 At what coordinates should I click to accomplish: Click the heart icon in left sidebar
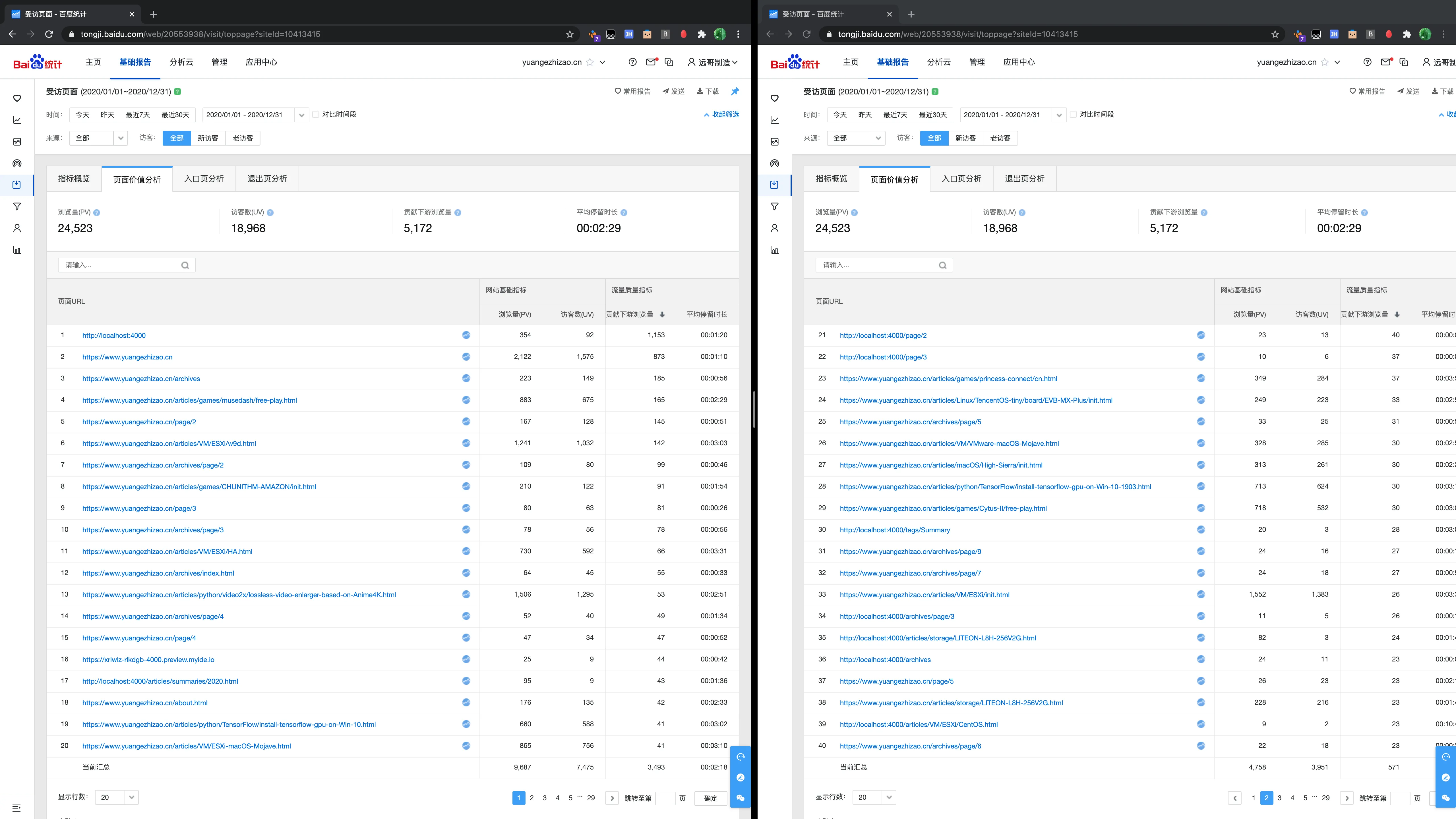(x=17, y=98)
